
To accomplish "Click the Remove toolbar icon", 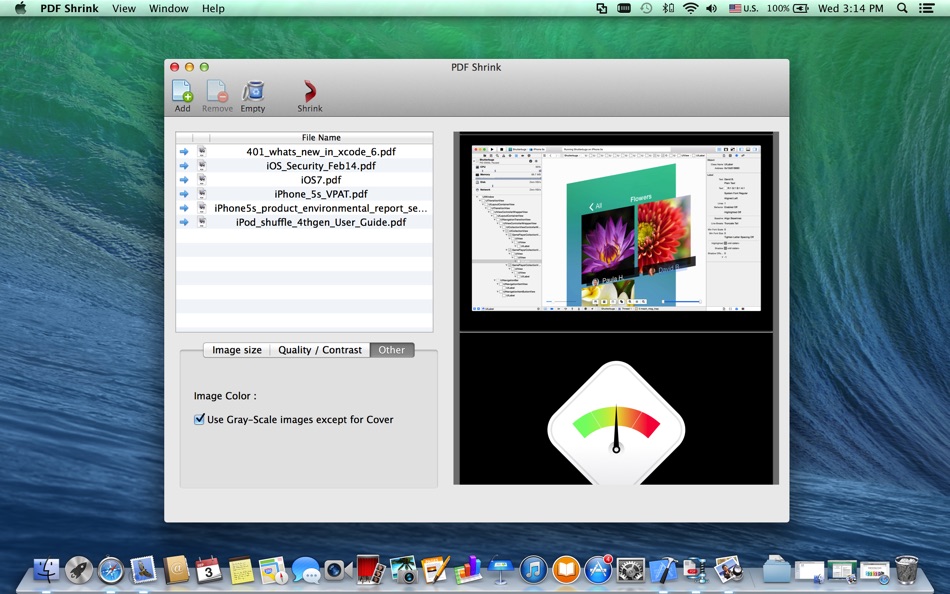I will point(217,91).
